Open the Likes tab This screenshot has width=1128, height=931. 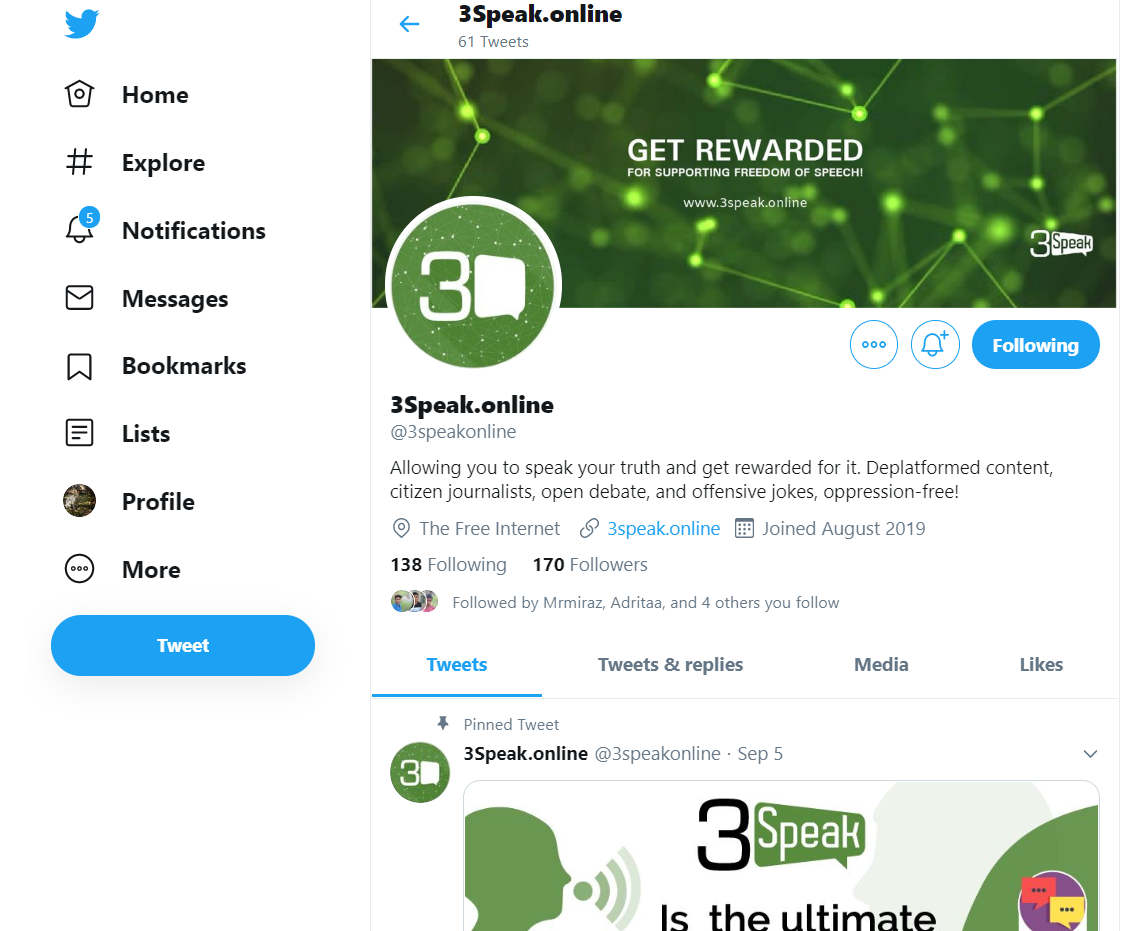click(1040, 665)
